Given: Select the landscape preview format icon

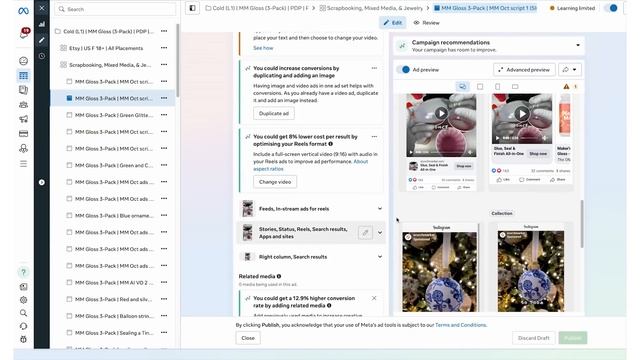Looking at the screenshot, I should click(515, 87).
